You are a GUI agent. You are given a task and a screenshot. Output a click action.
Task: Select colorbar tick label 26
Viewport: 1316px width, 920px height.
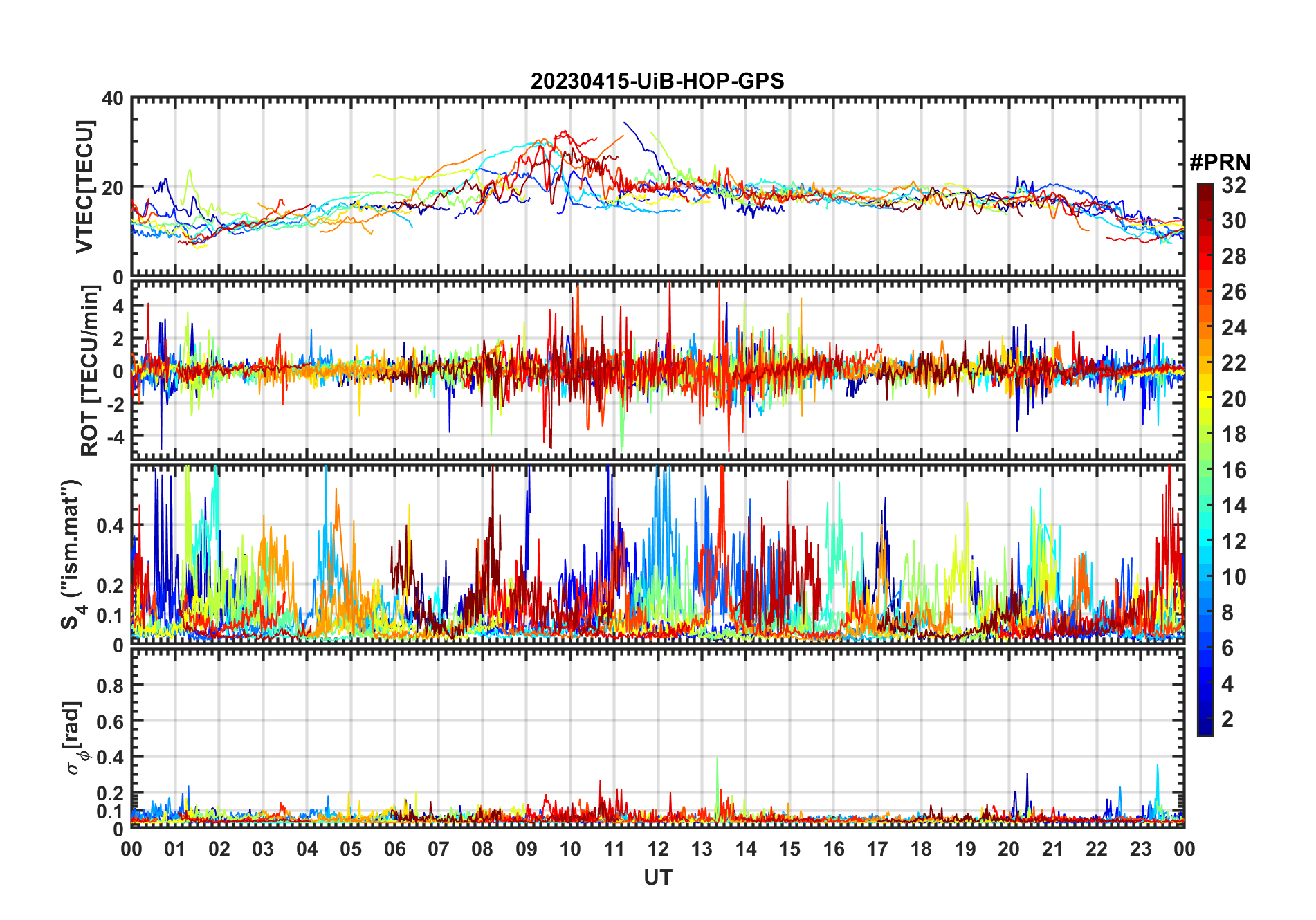click(1234, 292)
